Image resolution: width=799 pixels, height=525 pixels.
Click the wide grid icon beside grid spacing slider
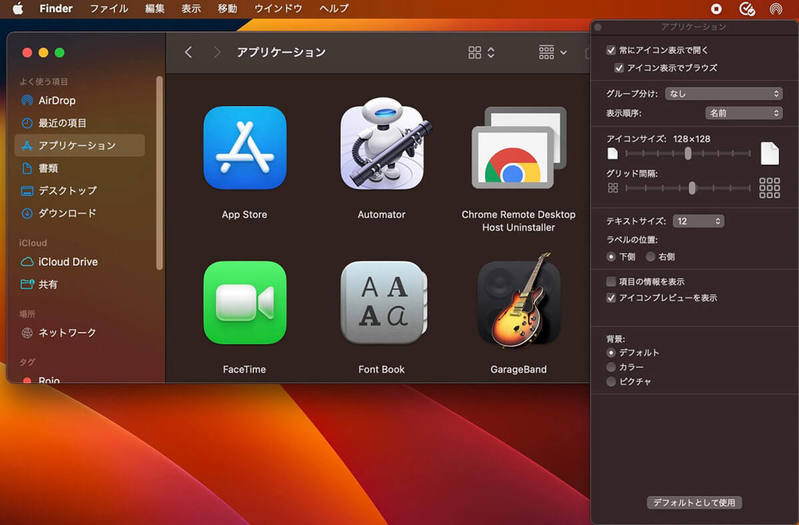tap(769, 188)
